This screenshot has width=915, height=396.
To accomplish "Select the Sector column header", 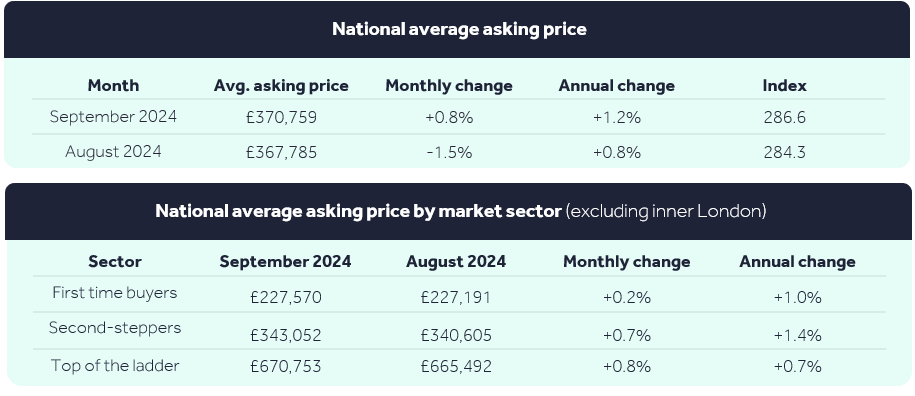I will point(114,261).
